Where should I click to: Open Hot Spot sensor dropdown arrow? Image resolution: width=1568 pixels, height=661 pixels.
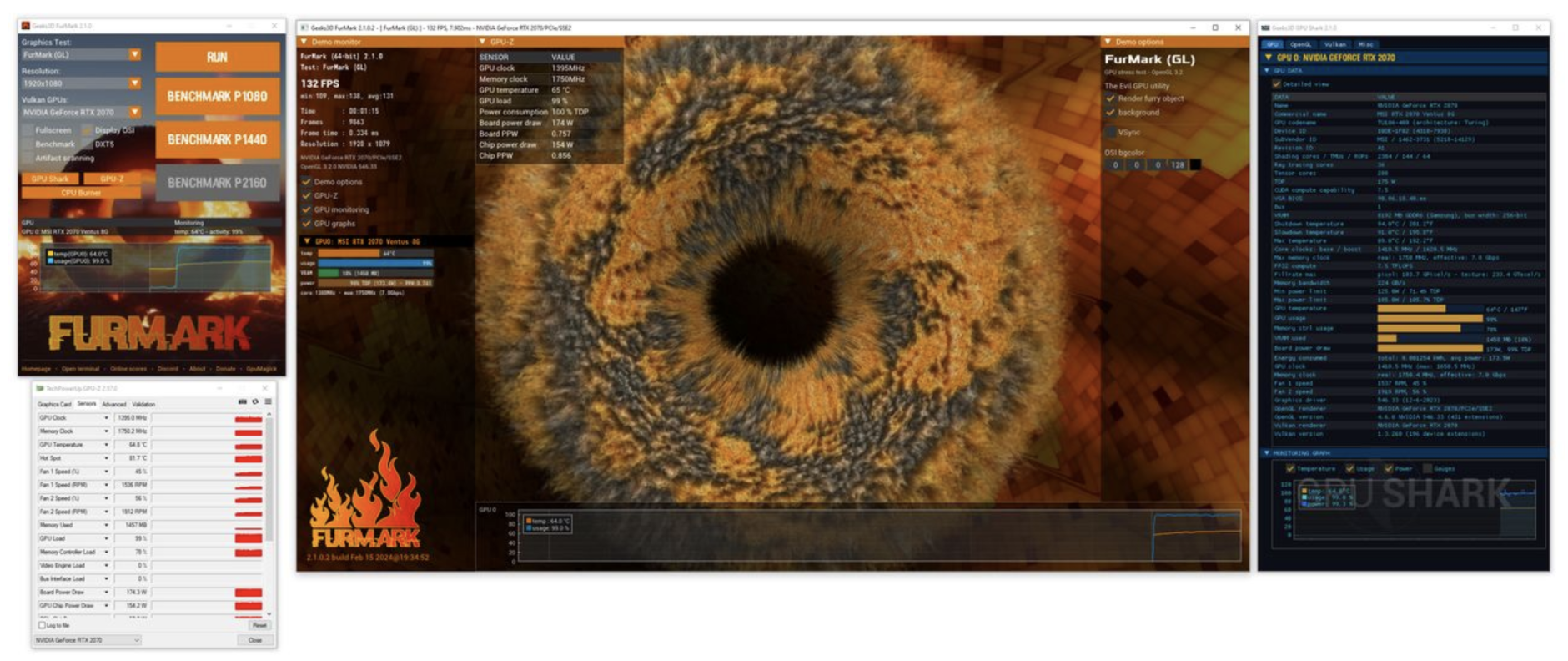tap(106, 458)
